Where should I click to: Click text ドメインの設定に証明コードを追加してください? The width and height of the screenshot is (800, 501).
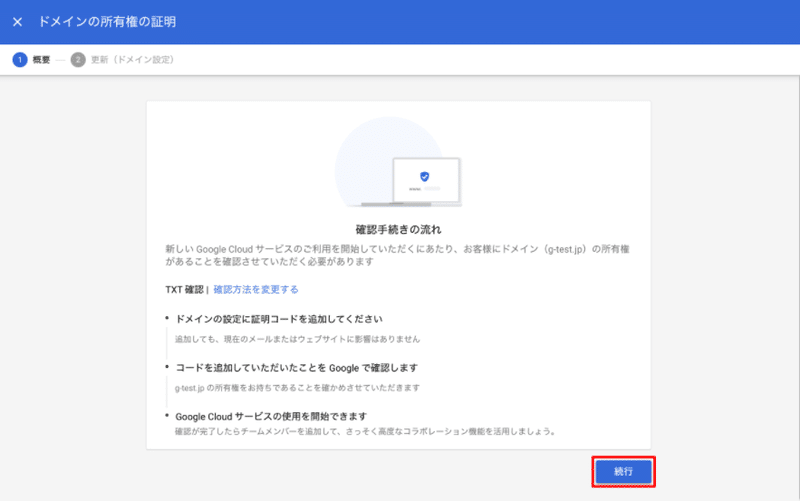coord(279,319)
